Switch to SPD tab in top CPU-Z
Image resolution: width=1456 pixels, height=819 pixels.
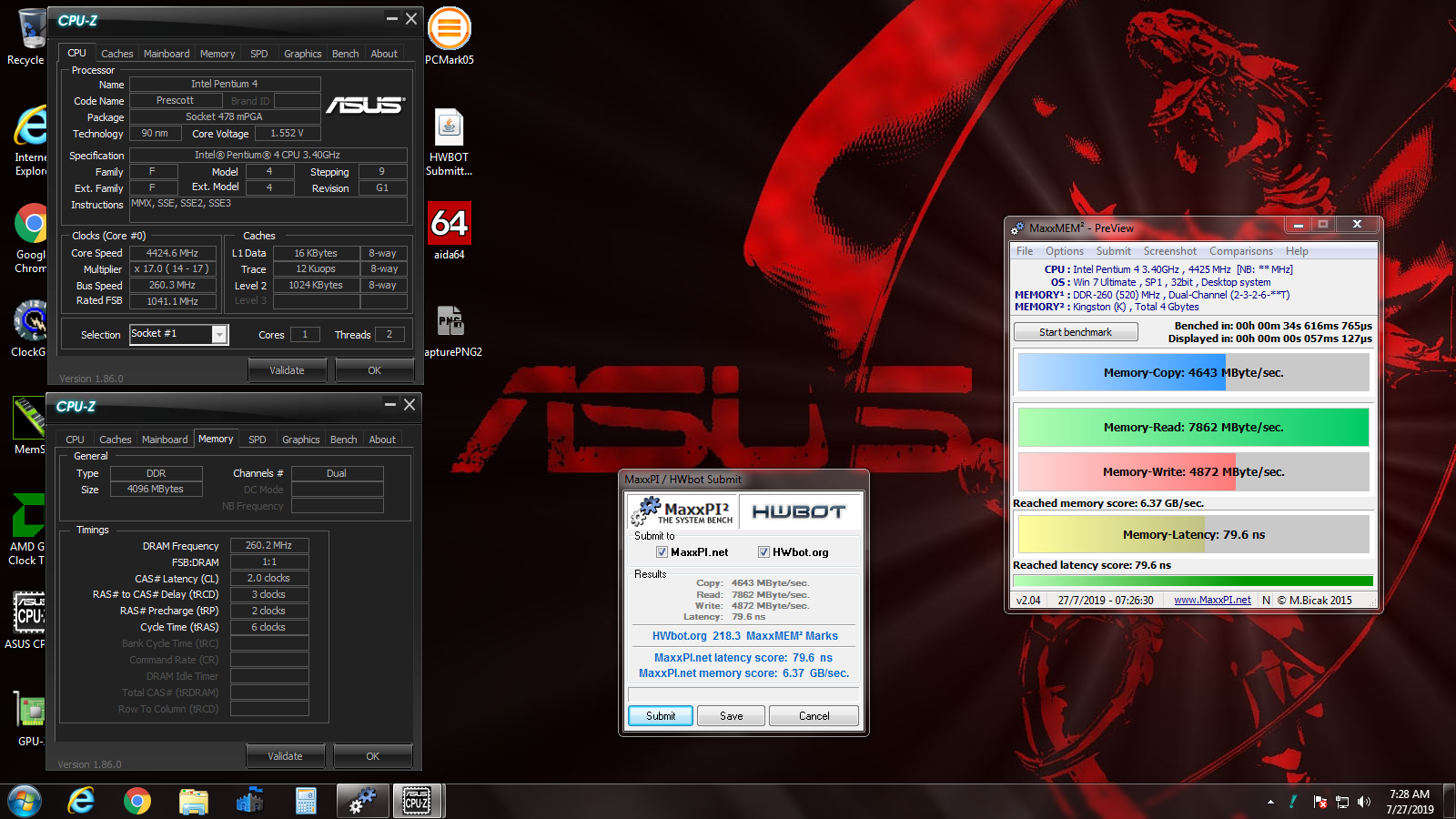pyautogui.click(x=259, y=54)
